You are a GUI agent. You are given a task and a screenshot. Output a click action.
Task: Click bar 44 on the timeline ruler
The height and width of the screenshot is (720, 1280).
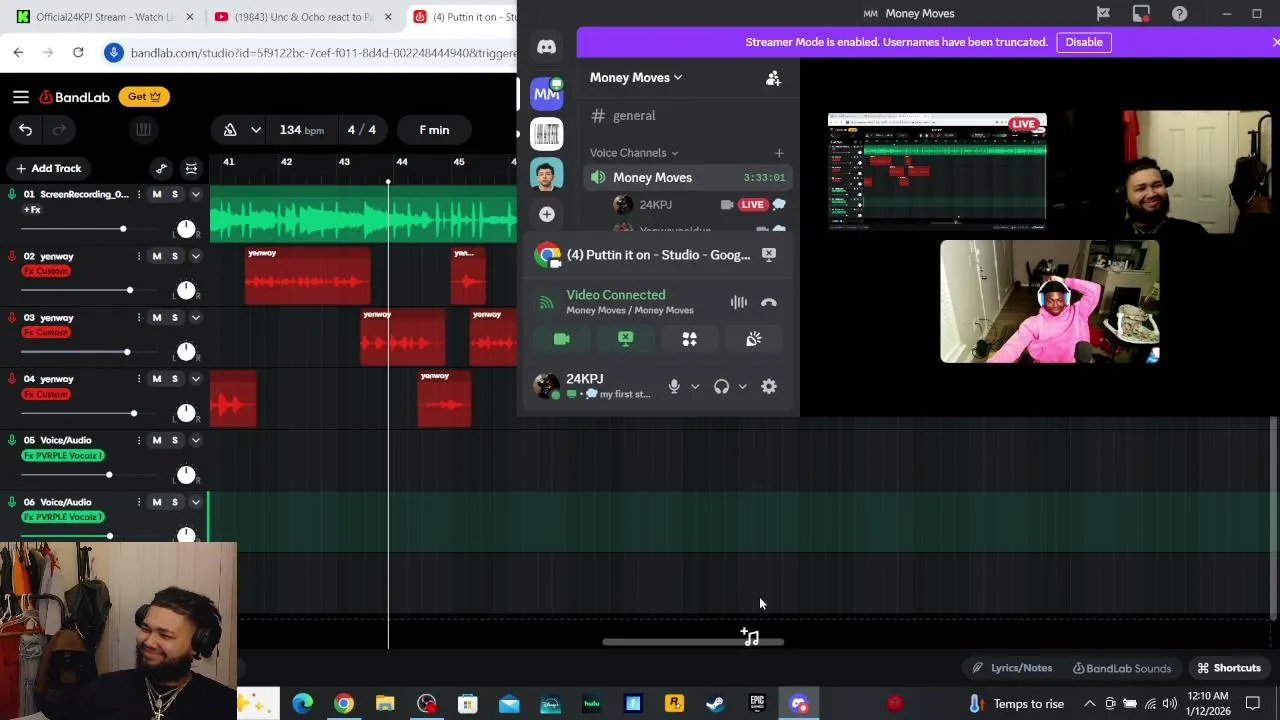tap(401, 162)
